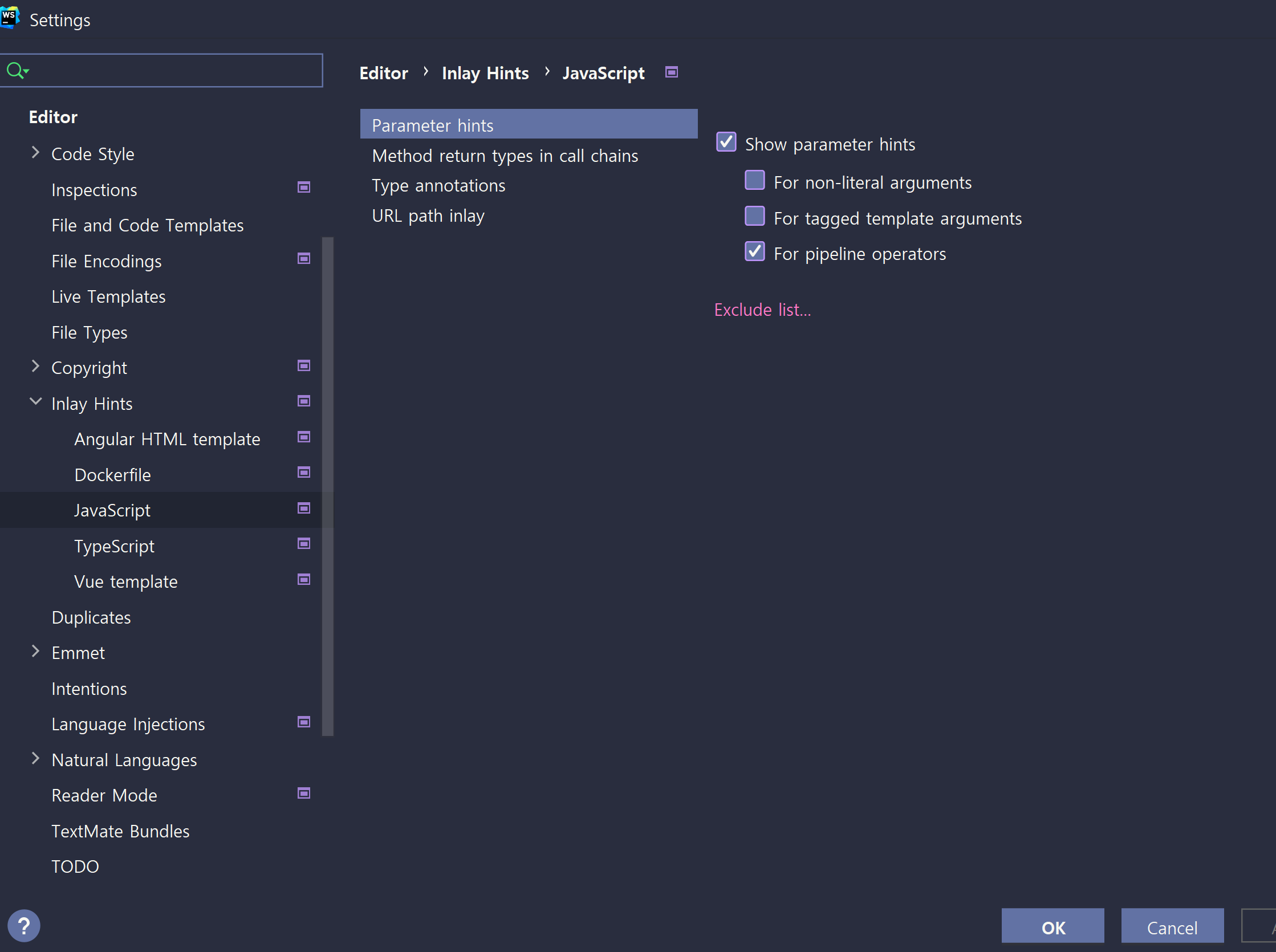Click the search magnifier icon in the search field
Image resolution: width=1276 pixels, height=952 pixels.
(x=15, y=71)
